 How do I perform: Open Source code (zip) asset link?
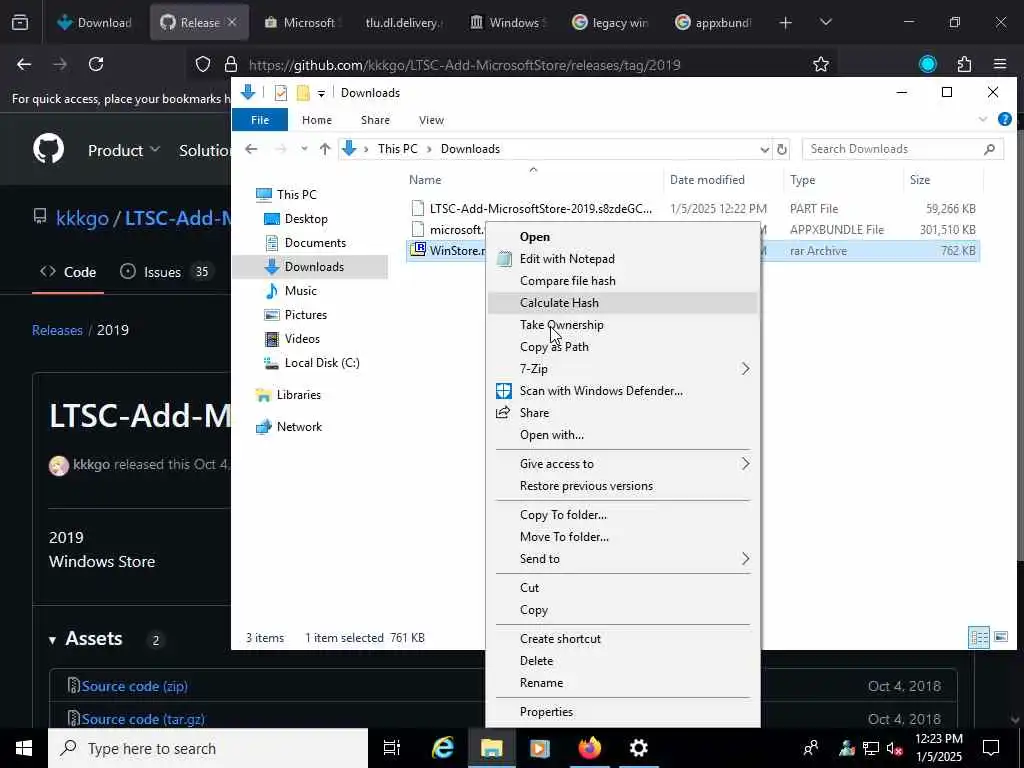135,686
